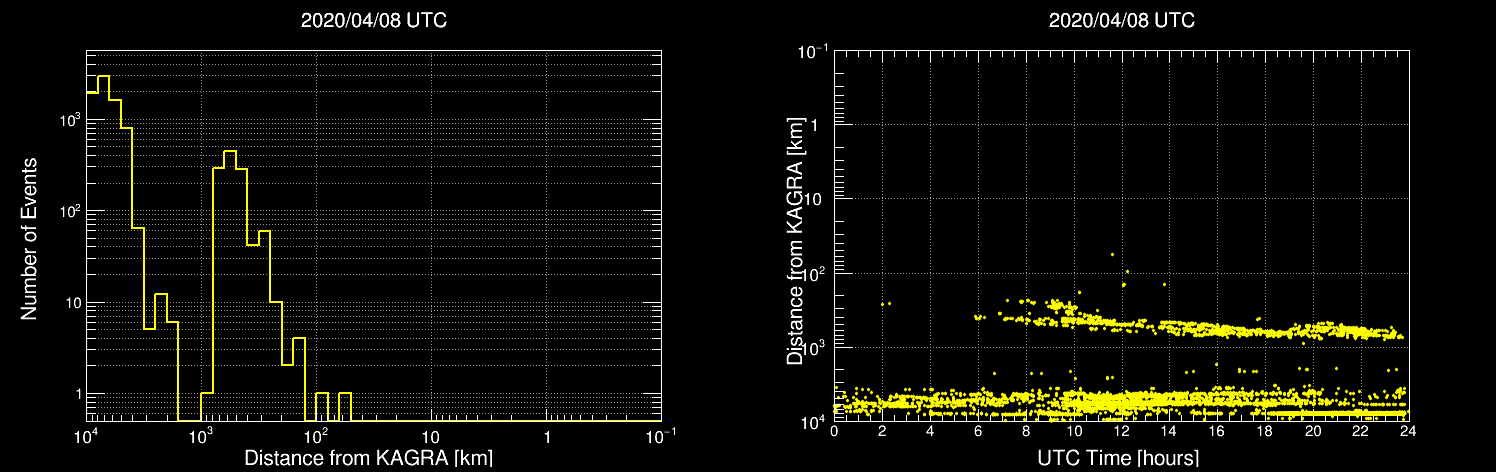Click the 10 tick on histogram x-axis
This screenshot has width=1496, height=472.
(x=431, y=439)
